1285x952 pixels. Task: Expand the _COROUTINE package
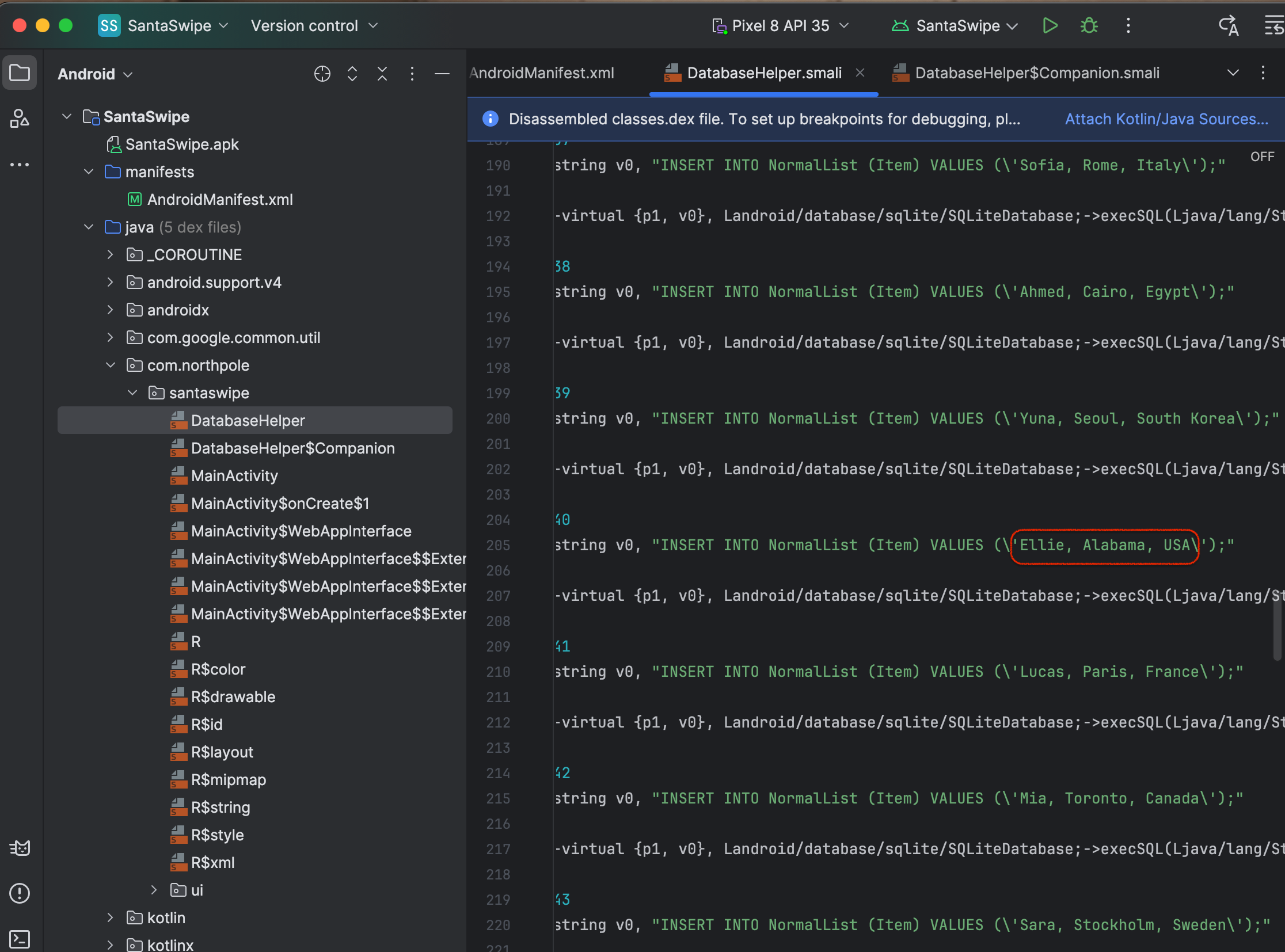coord(110,255)
